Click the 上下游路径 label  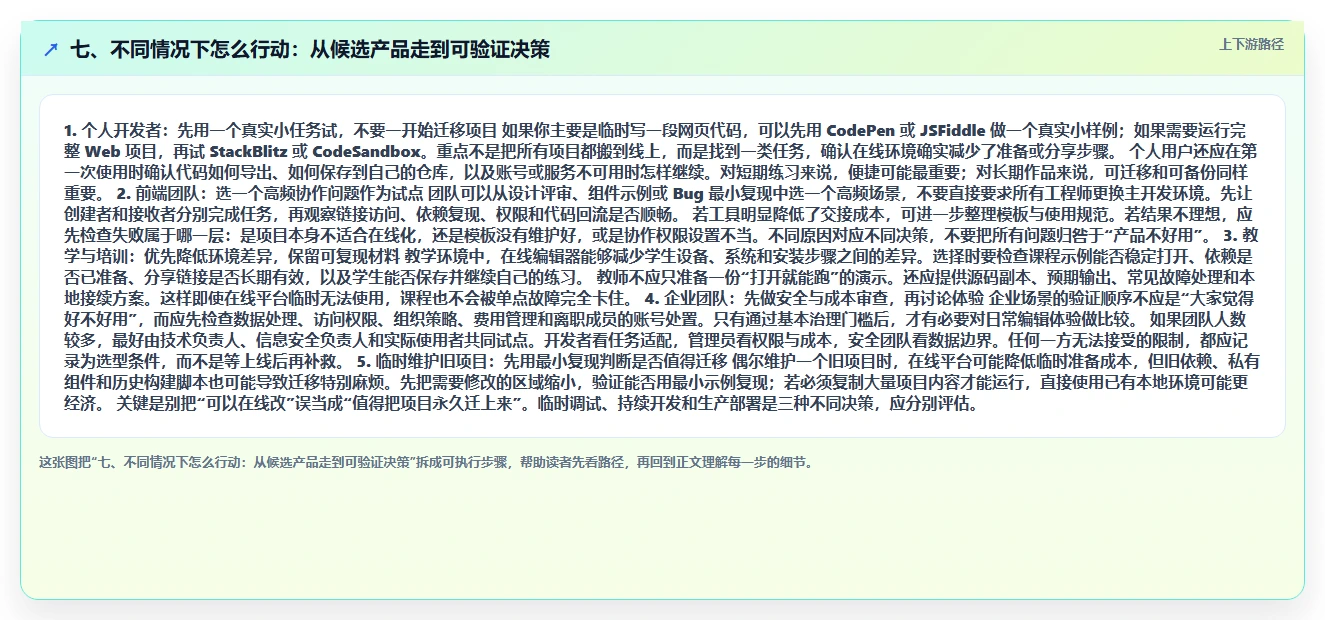pyautogui.click(x=1251, y=45)
